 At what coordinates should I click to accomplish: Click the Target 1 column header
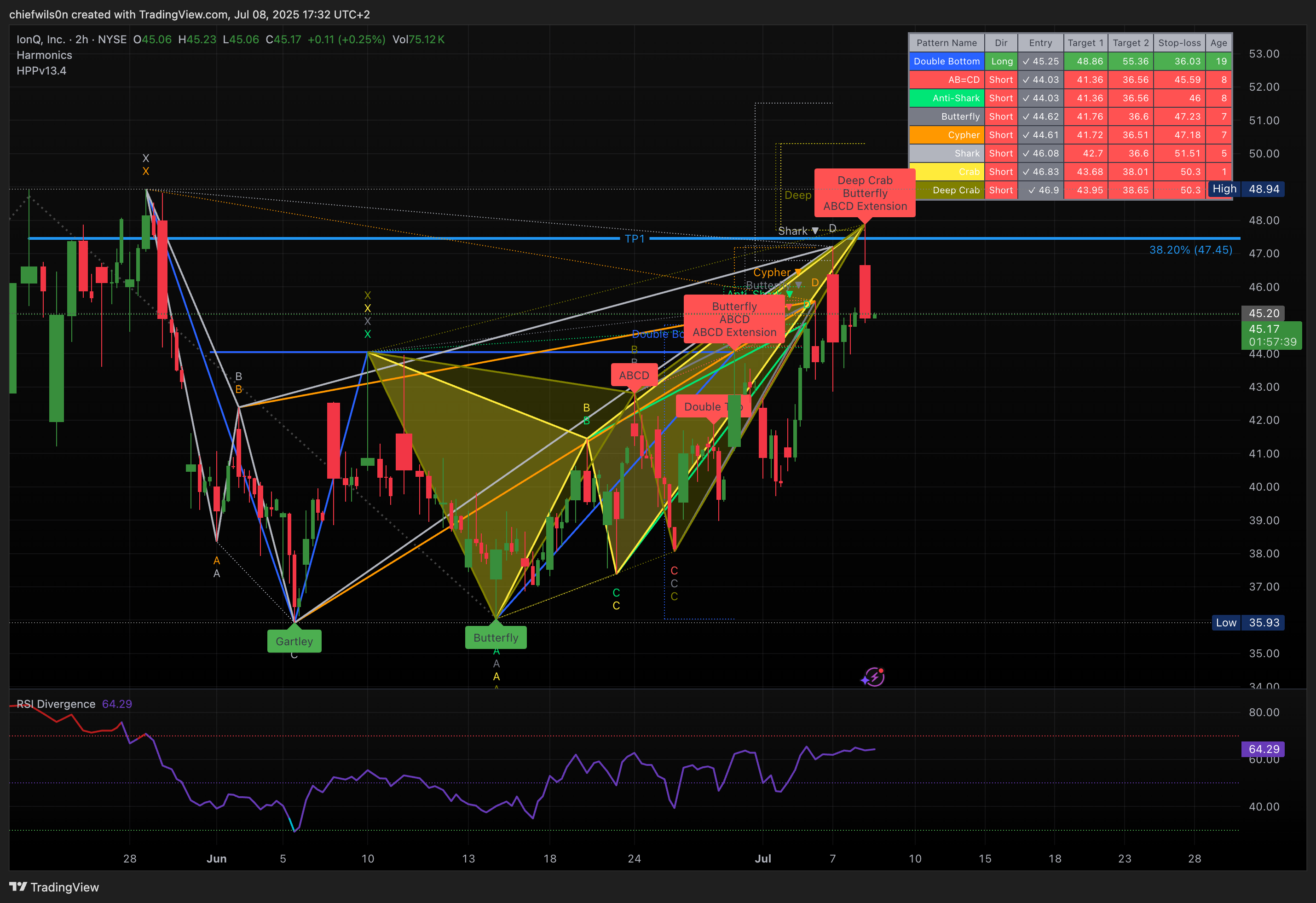tap(1085, 43)
